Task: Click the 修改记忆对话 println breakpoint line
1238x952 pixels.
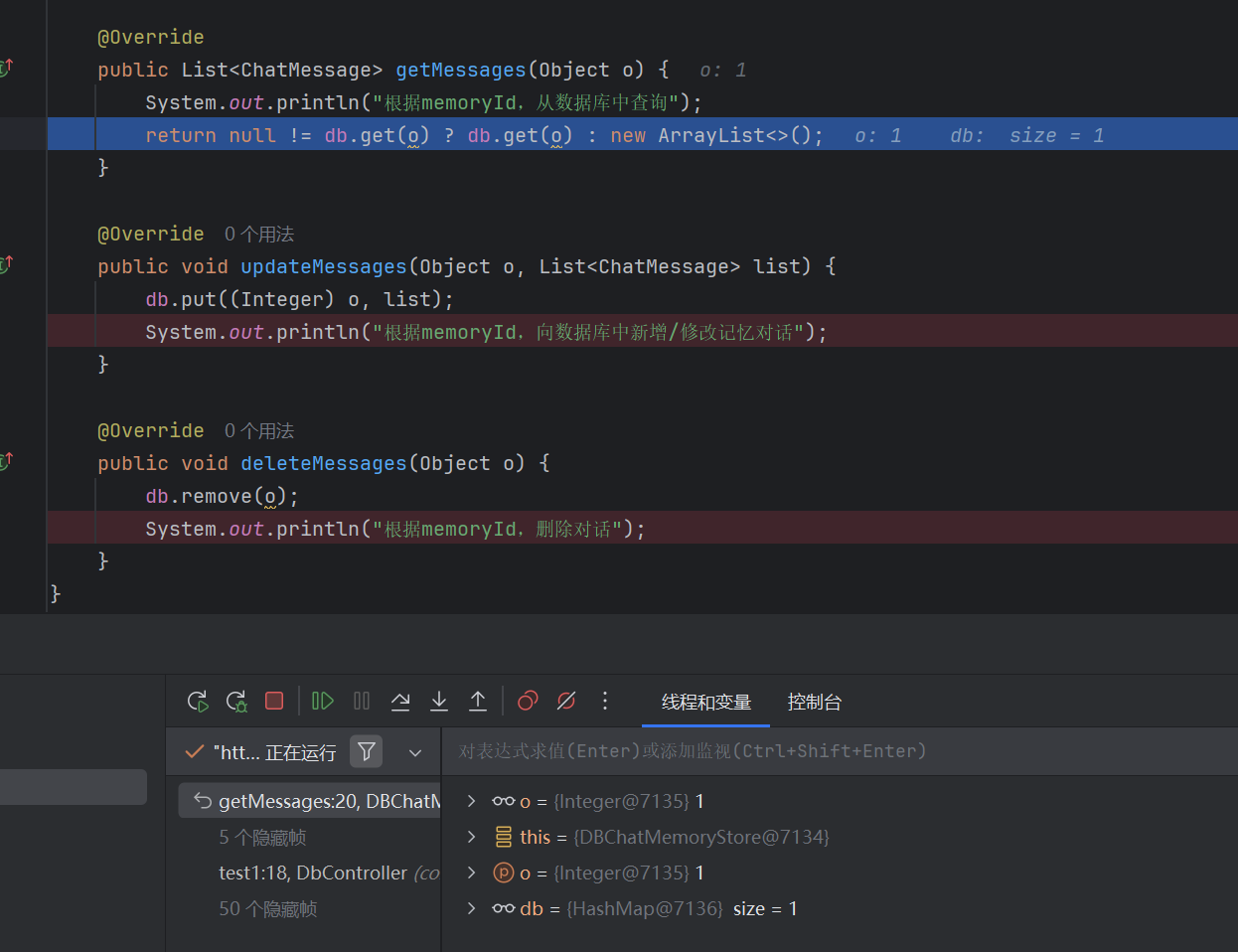Action: pyautogui.click(x=642, y=332)
